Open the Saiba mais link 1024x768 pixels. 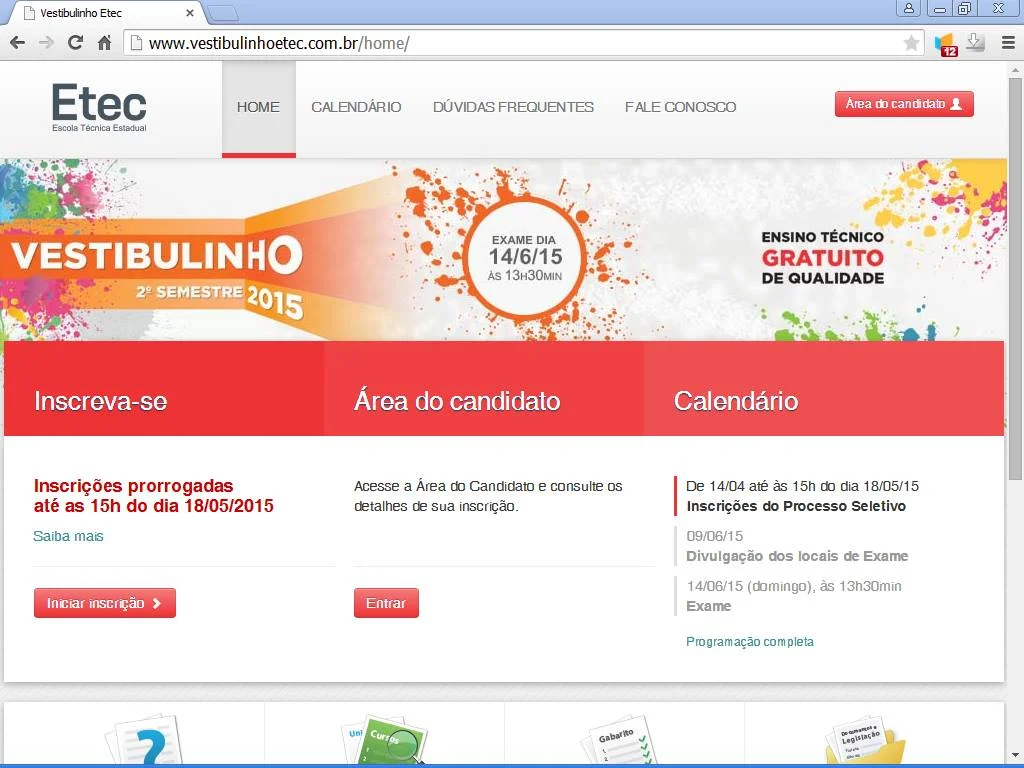coord(68,536)
